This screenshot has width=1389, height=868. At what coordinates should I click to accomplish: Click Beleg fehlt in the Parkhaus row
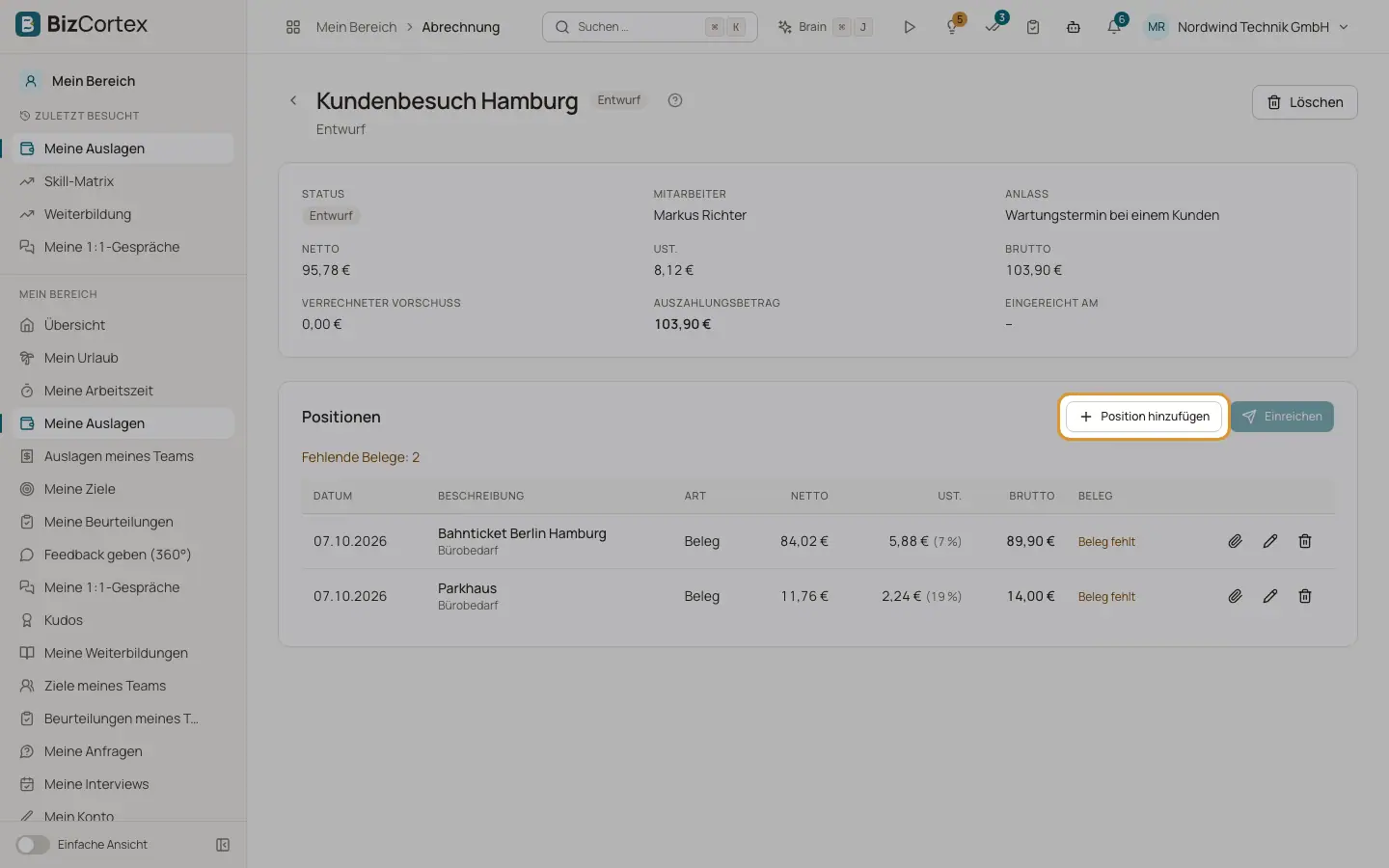pyautogui.click(x=1106, y=597)
